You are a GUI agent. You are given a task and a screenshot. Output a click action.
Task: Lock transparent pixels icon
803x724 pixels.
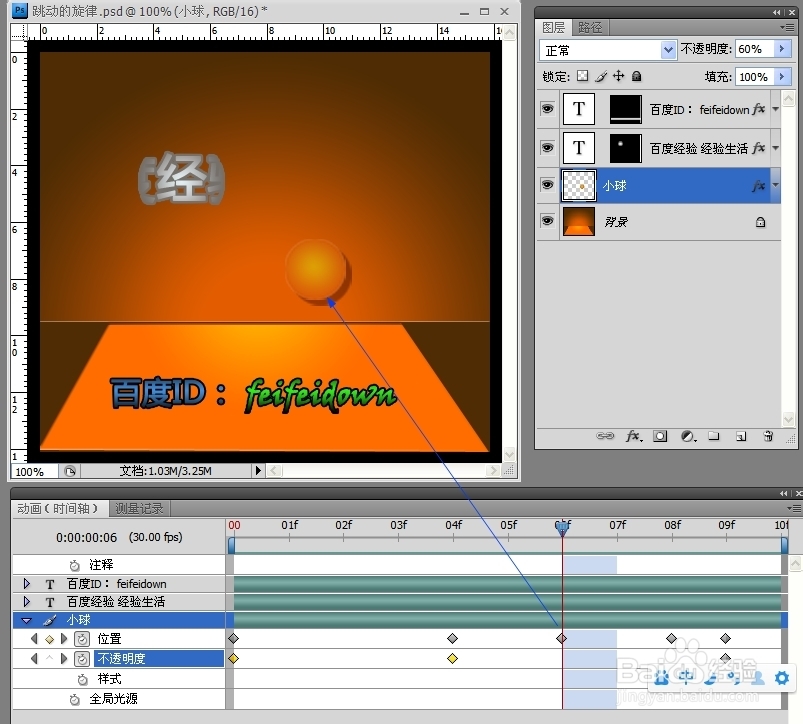coord(582,76)
